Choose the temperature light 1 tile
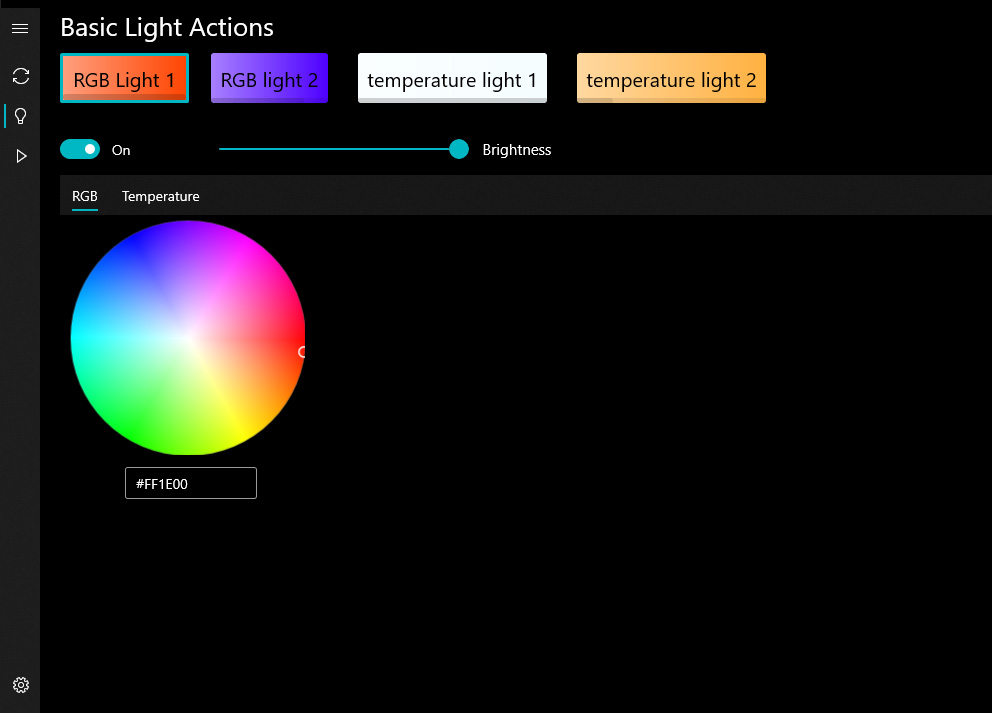The image size is (992, 713). coord(452,79)
